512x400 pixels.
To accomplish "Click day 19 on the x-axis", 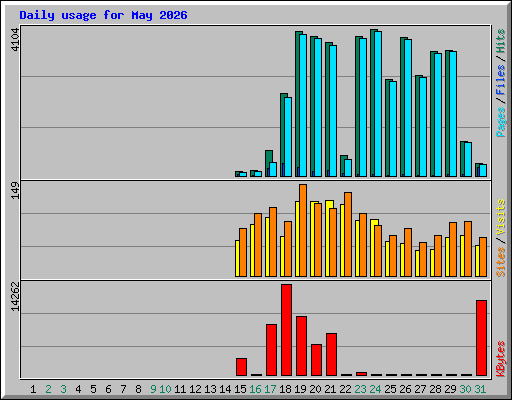I will tap(300, 389).
